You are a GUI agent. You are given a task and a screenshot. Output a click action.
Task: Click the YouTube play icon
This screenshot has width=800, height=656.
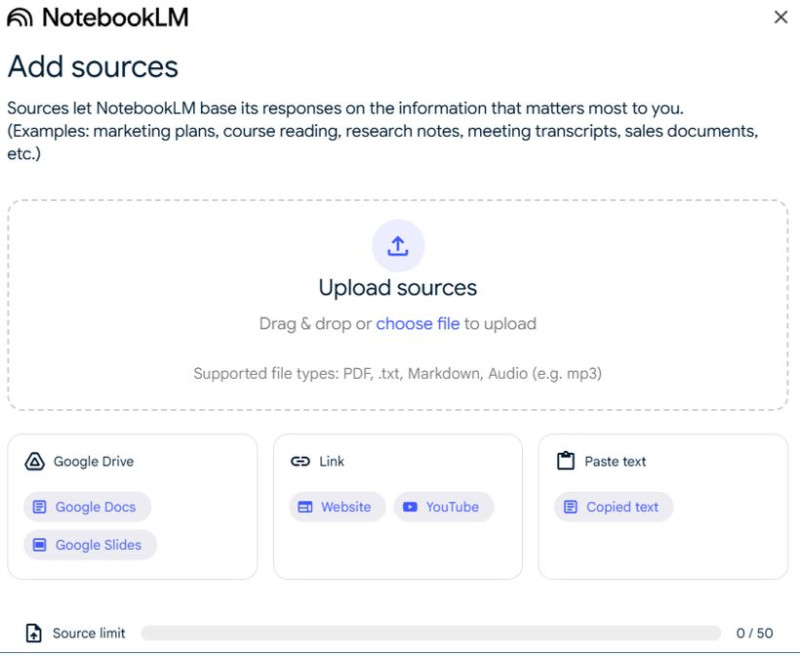click(410, 507)
